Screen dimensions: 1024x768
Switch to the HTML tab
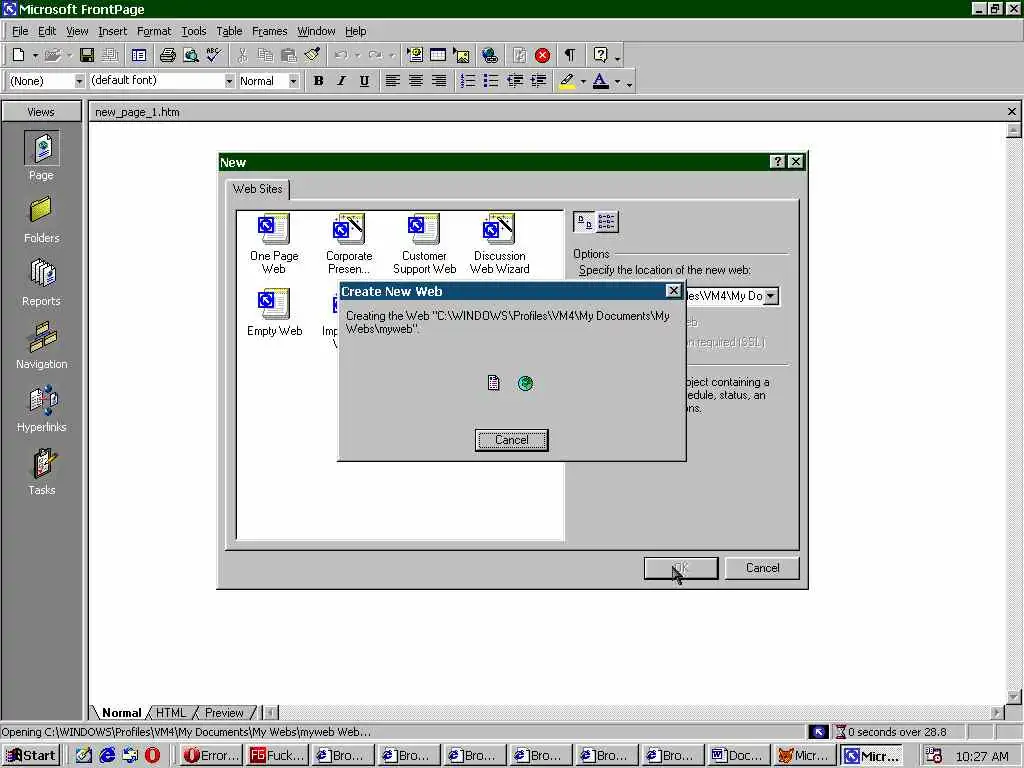click(171, 712)
